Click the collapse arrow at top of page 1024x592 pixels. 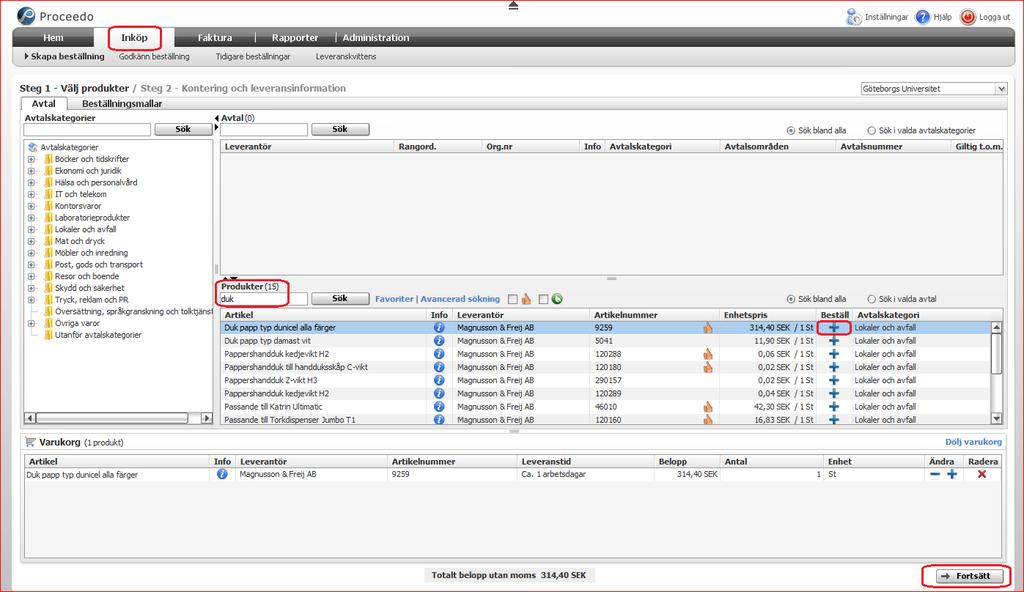pos(513,5)
